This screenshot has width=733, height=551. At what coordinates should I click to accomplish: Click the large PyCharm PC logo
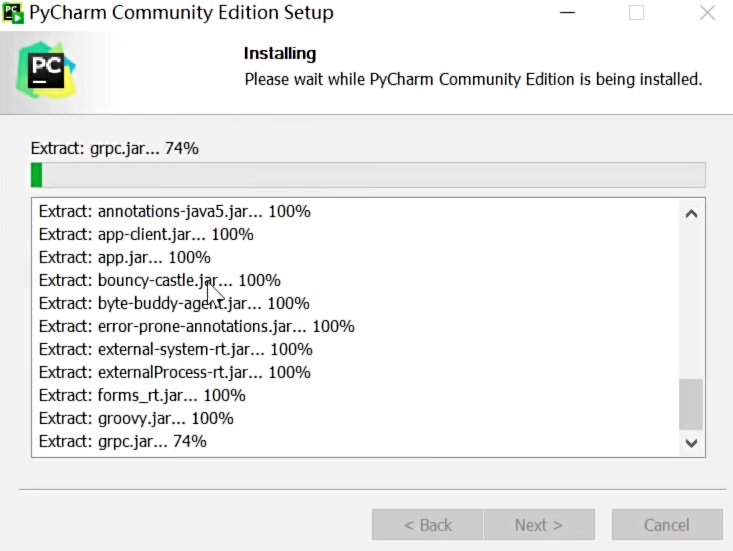45,70
